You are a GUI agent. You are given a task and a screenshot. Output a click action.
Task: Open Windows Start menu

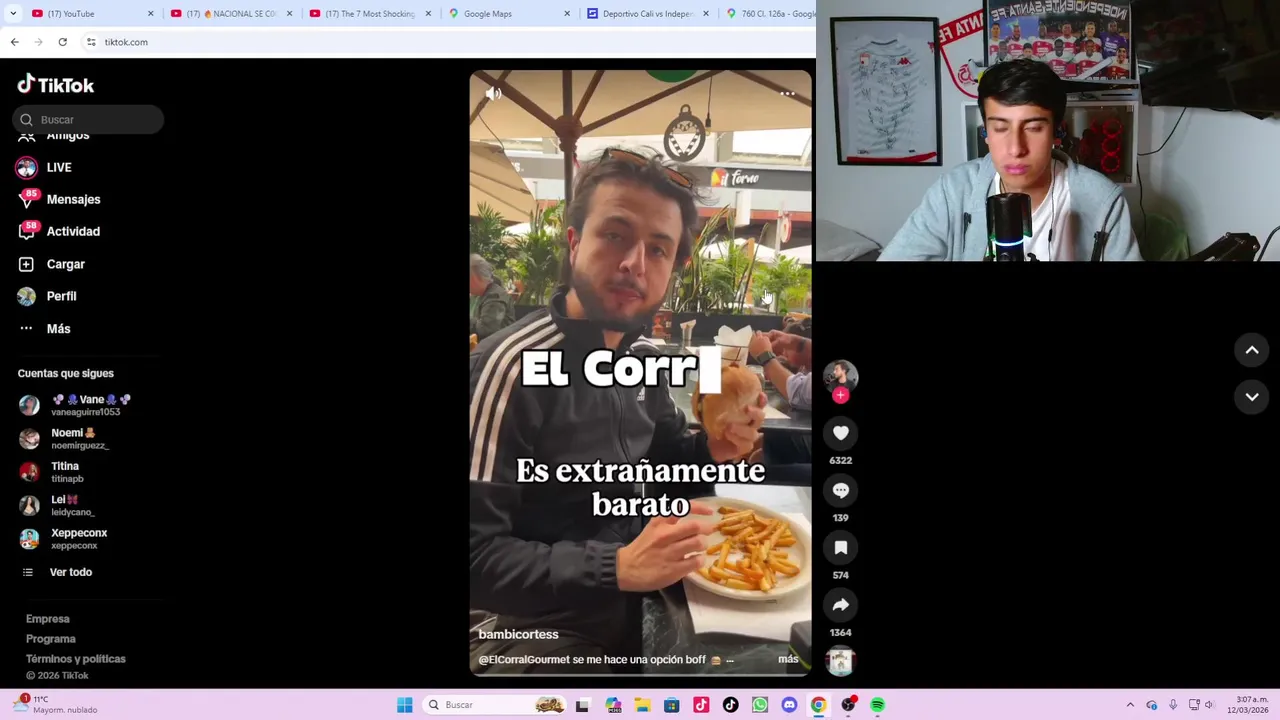pyautogui.click(x=404, y=705)
